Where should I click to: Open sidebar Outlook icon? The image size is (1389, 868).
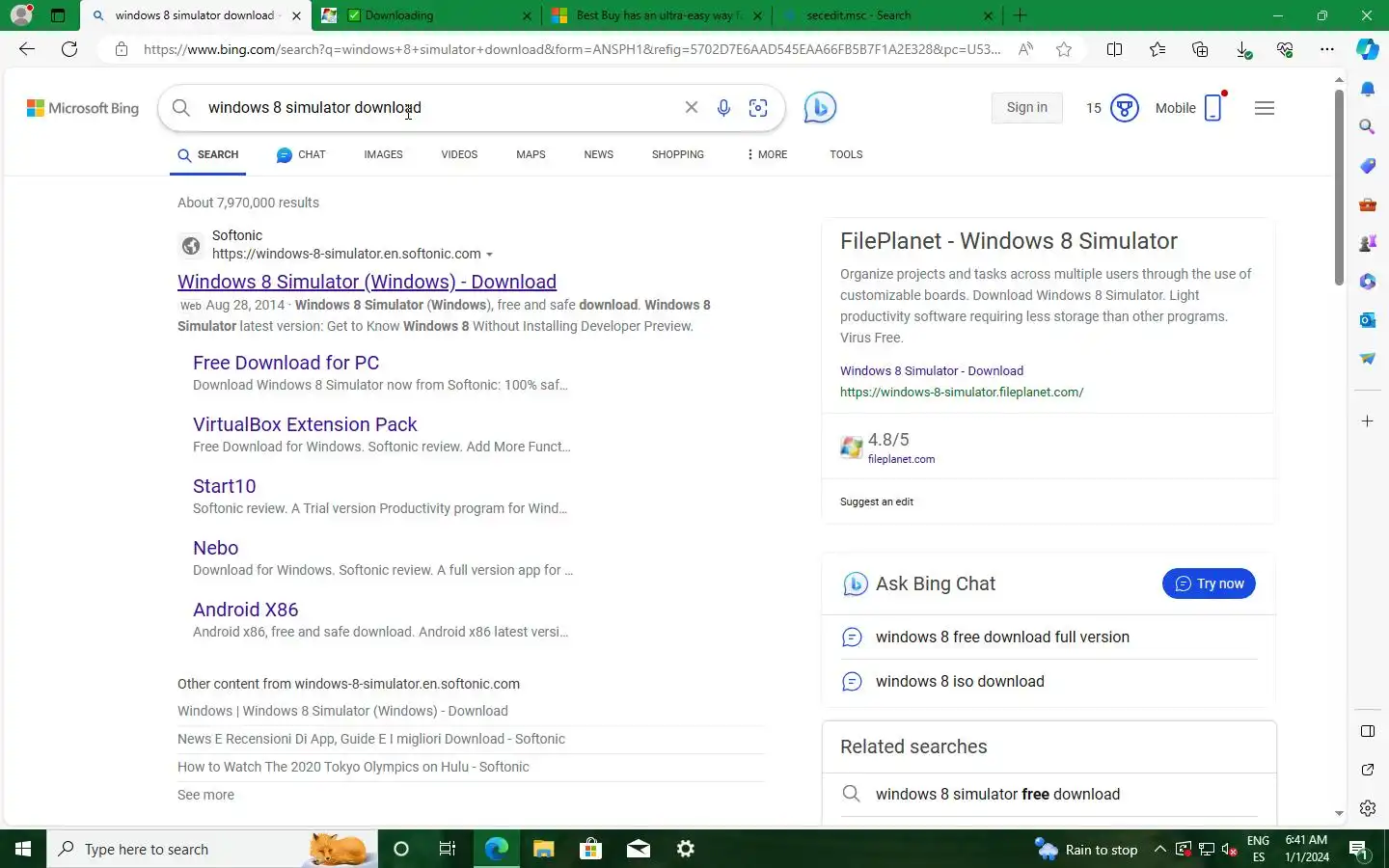[x=1368, y=320]
